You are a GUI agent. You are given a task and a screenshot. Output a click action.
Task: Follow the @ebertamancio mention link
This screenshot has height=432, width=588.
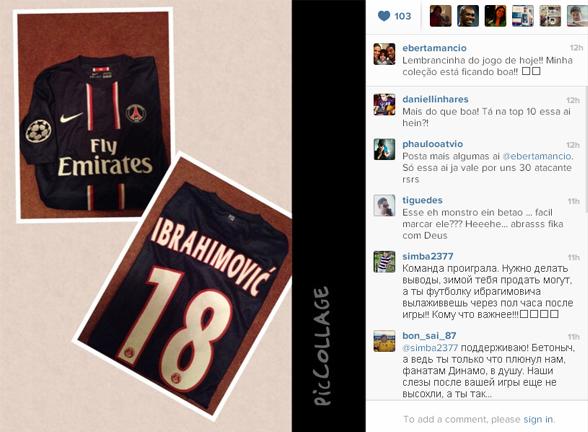pyautogui.click(x=537, y=156)
